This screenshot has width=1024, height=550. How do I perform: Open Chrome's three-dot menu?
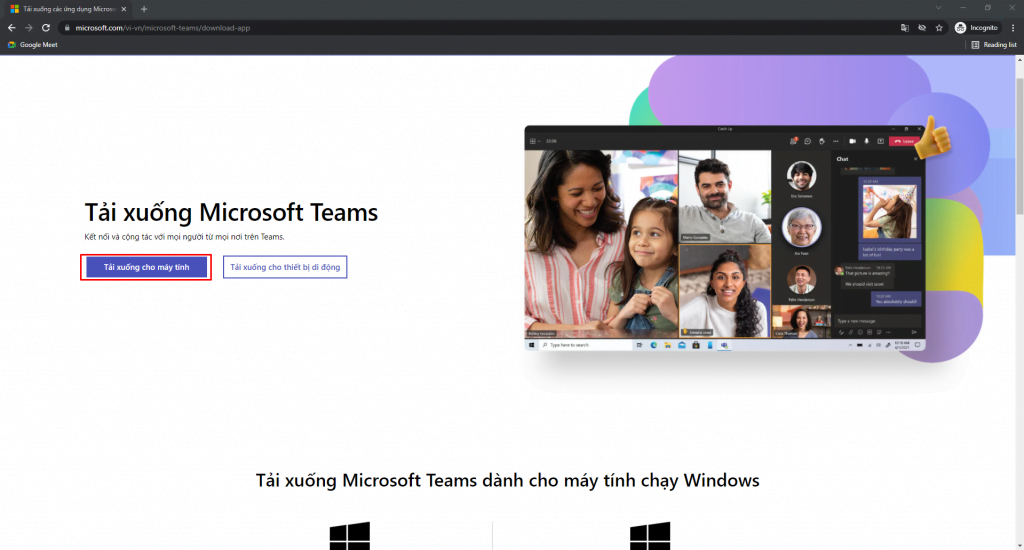tap(1013, 27)
